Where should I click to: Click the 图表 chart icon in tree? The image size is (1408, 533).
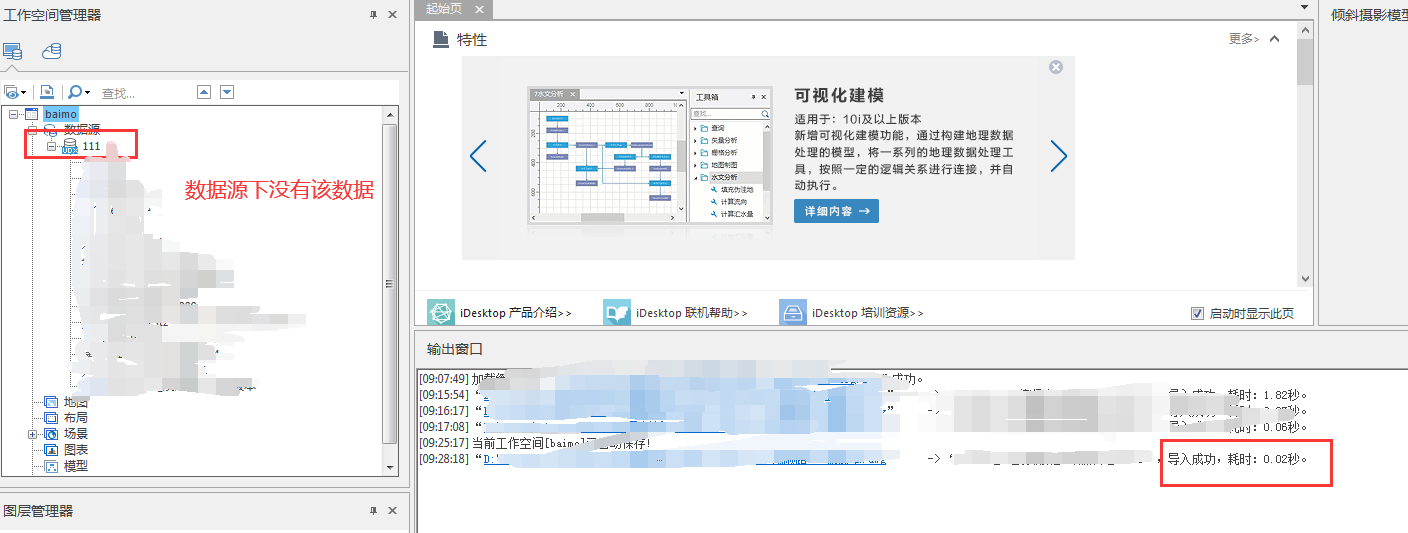point(51,450)
